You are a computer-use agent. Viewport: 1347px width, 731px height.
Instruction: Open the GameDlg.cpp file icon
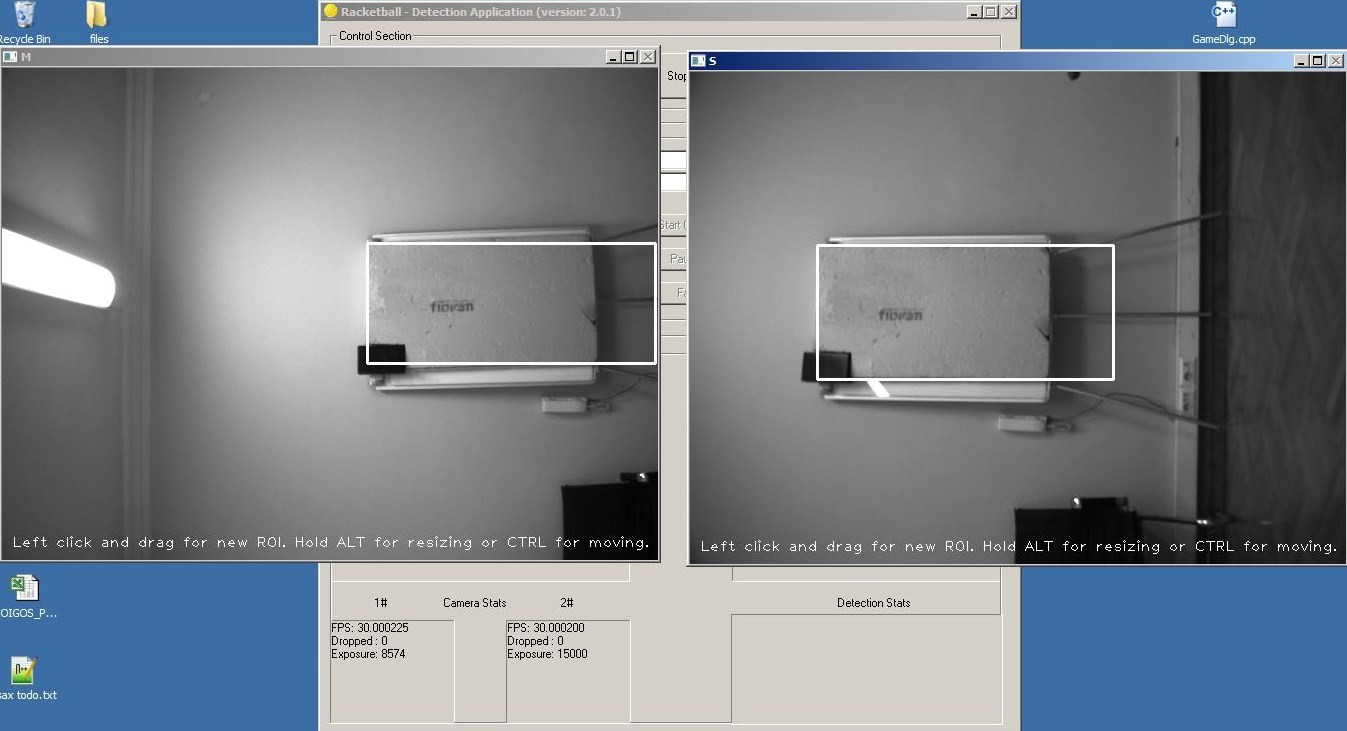pyautogui.click(x=1223, y=16)
